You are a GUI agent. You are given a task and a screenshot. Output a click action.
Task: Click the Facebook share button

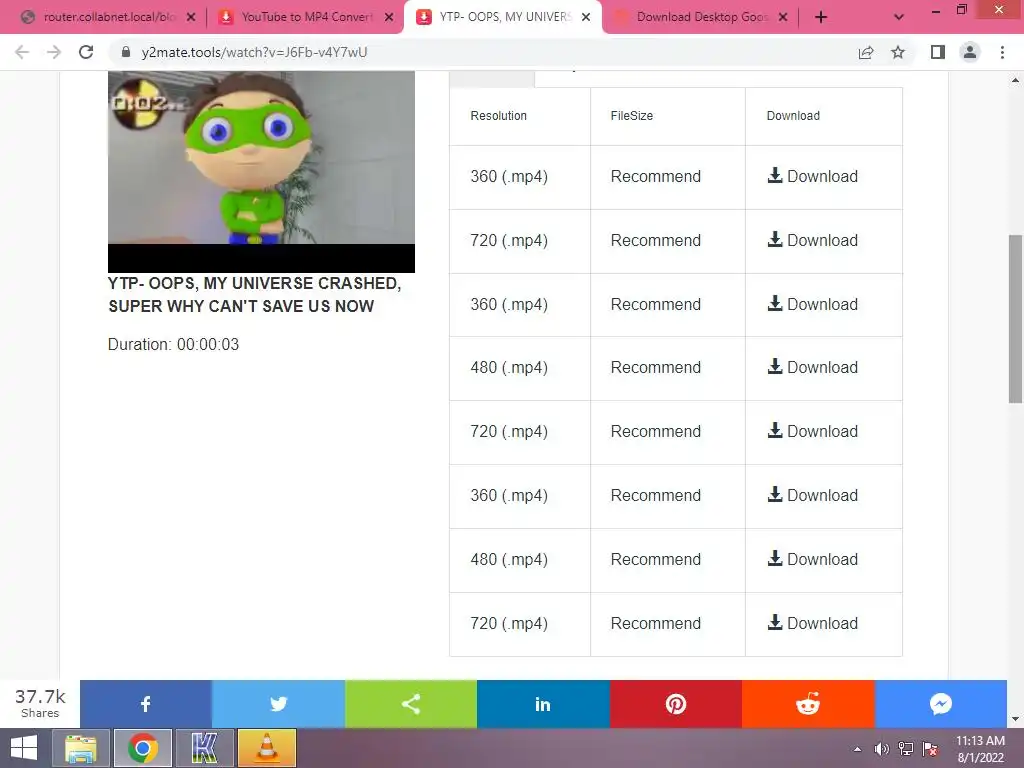coord(146,704)
